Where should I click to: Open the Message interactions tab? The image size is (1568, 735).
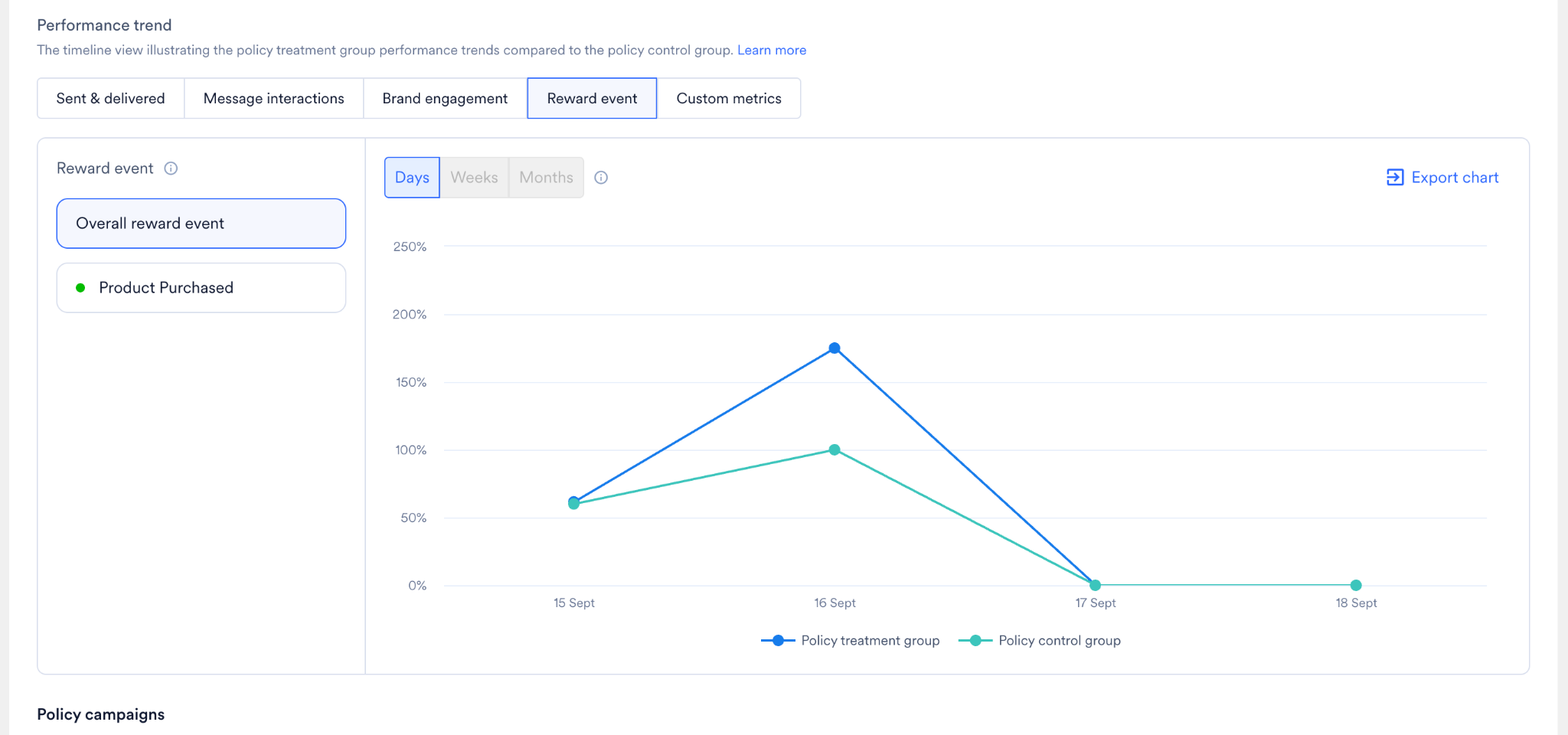point(273,98)
